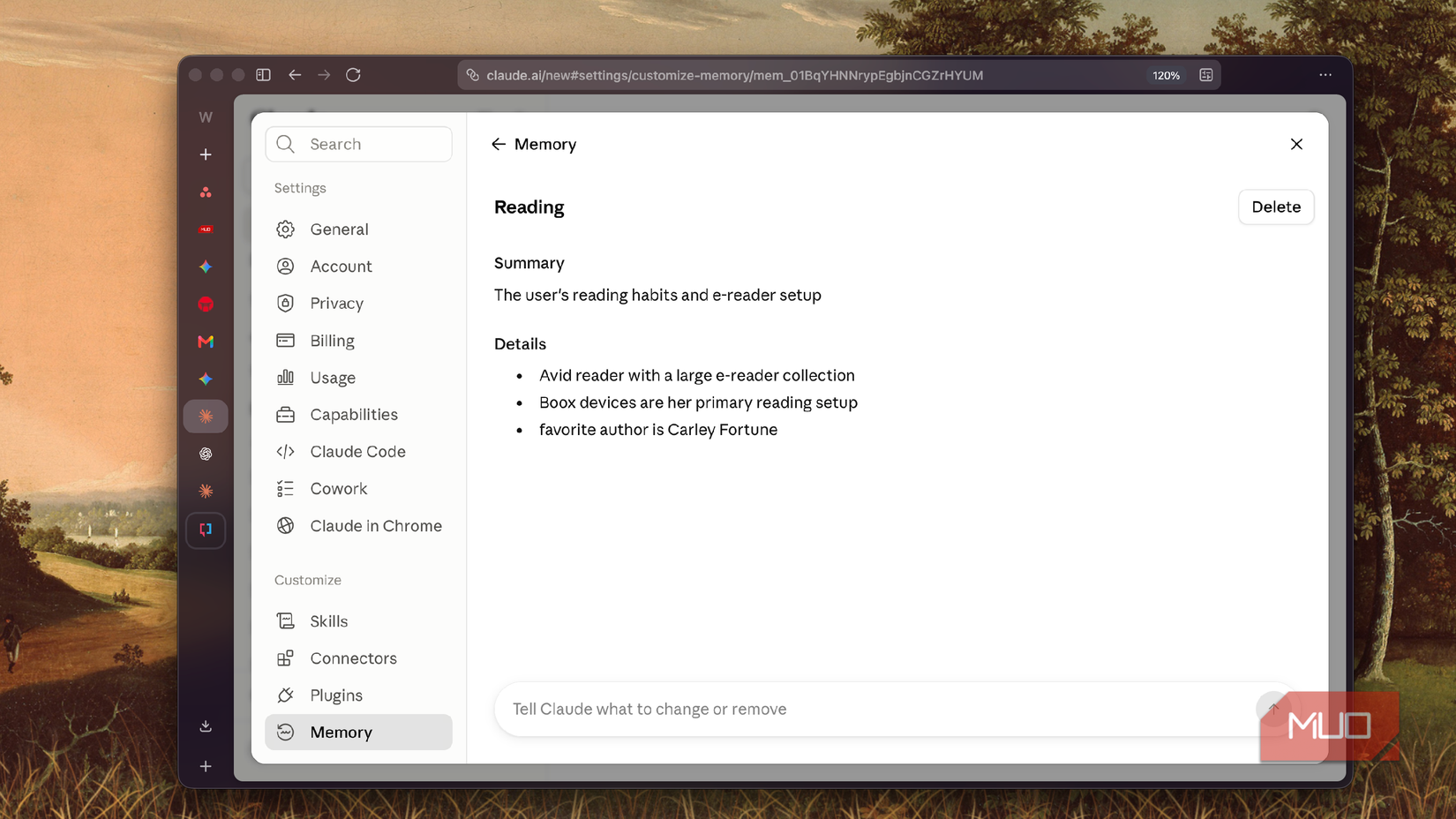Open the red MUO pinned tab
The image size is (1456, 819).
coord(206,229)
